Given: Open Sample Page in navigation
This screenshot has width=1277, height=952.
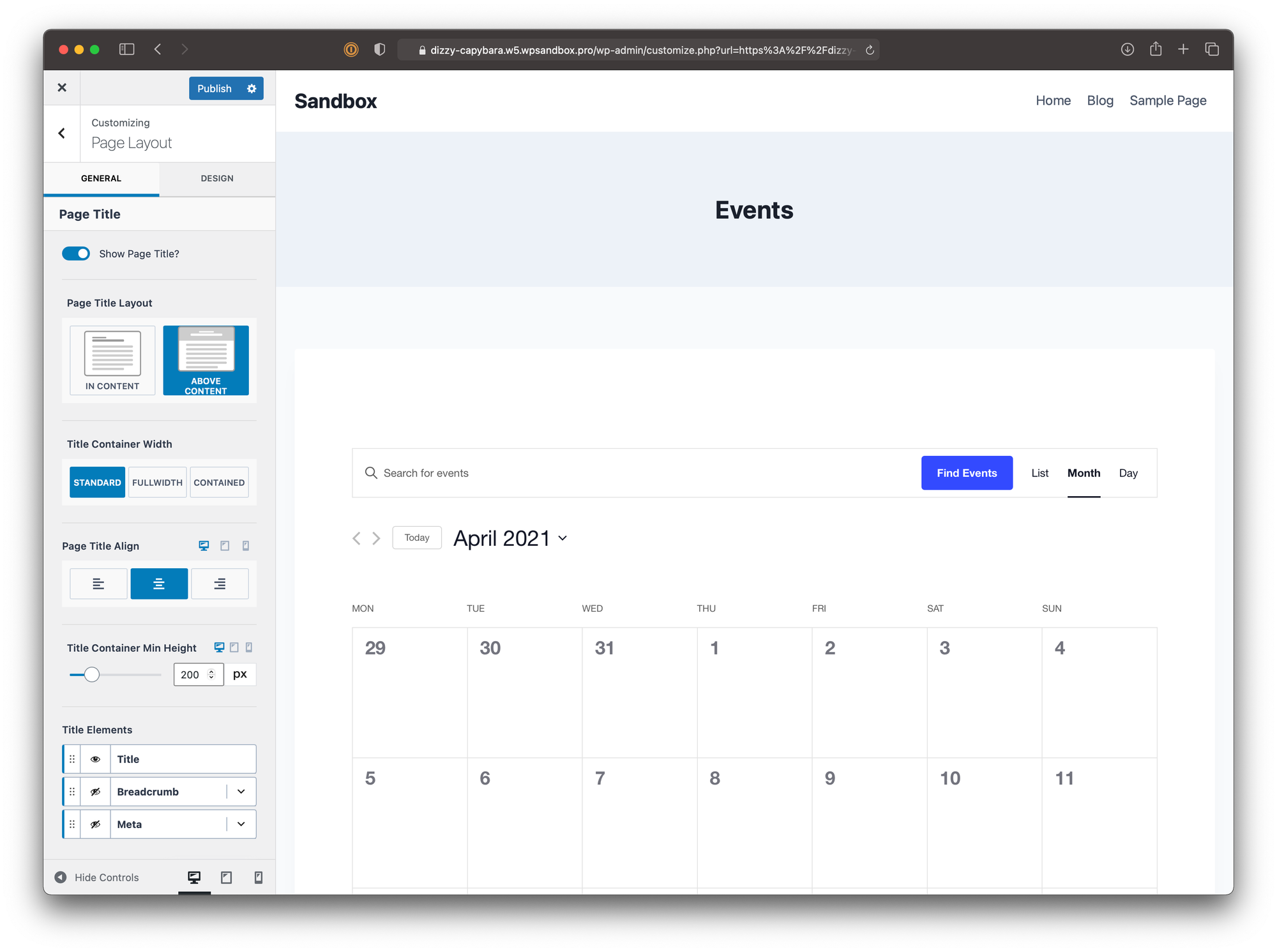Looking at the screenshot, I should 1168,100.
